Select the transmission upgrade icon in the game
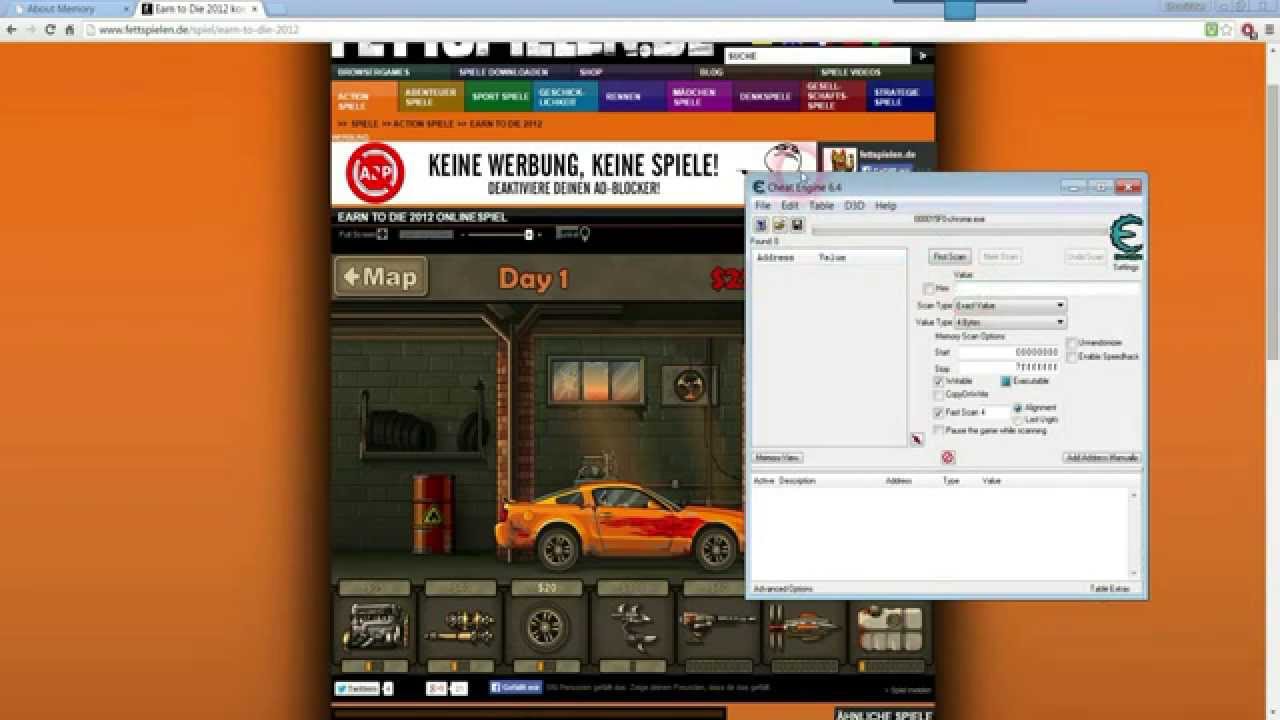Image resolution: width=1280 pixels, height=720 pixels. 460,626
